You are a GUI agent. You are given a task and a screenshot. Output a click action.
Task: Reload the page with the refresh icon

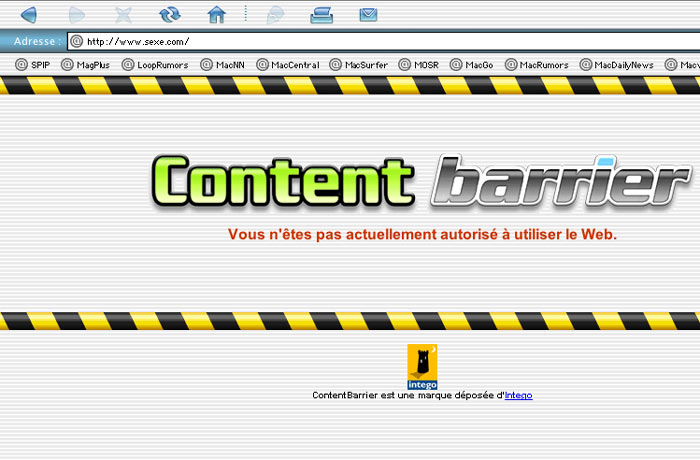[x=170, y=15]
